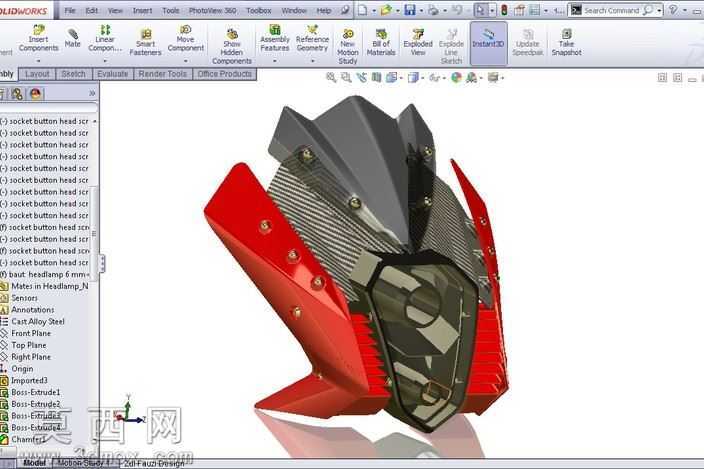Open Search Command dropdown arrow
704x469 pixels.
pos(659,10)
